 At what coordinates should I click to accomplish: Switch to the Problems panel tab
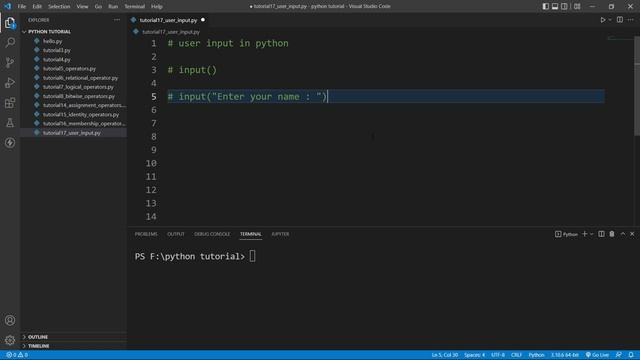(146, 234)
